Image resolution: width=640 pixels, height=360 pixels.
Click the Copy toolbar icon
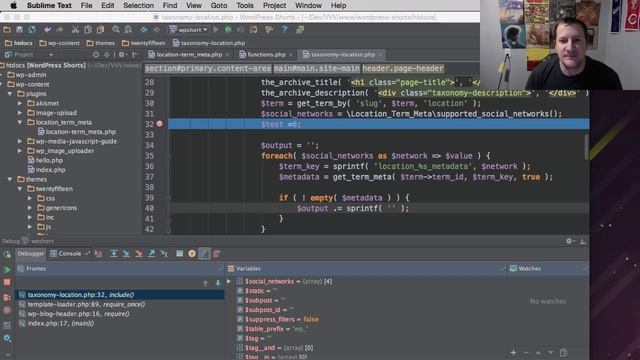88,29
